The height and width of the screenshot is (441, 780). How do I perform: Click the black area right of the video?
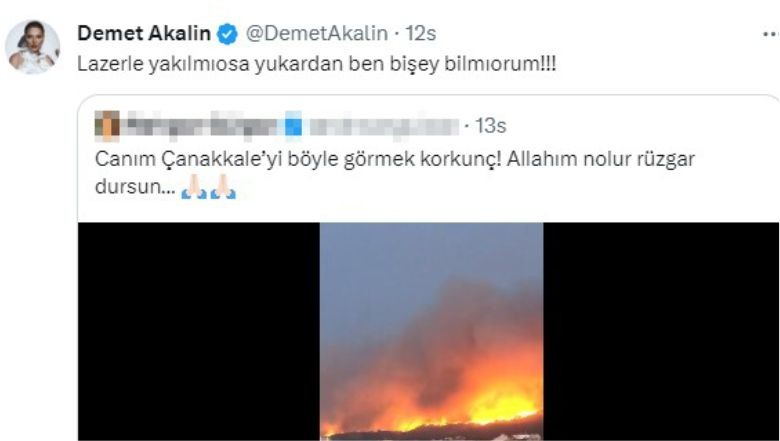(x=661, y=331)
